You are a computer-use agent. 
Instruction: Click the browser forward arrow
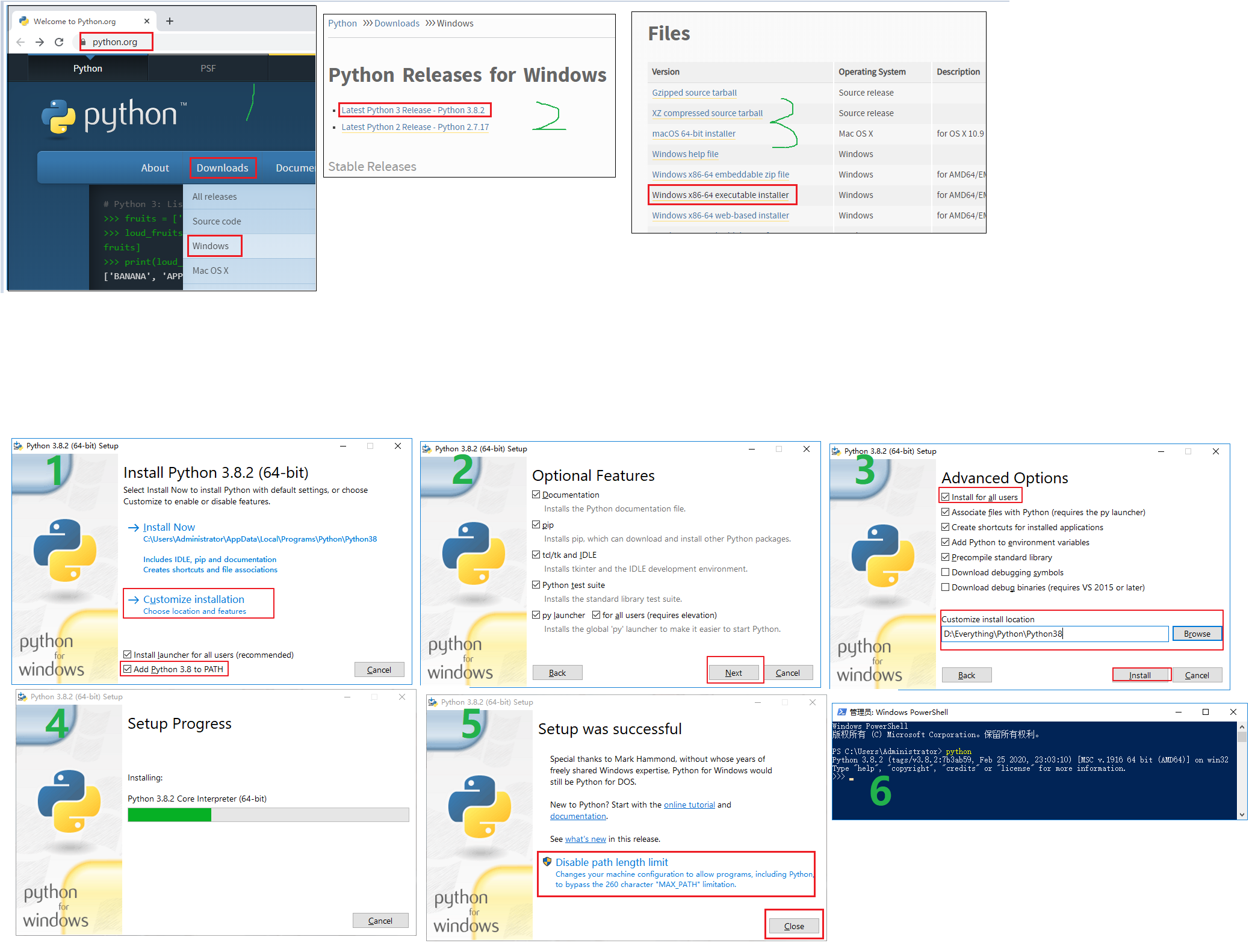point(40,42)
